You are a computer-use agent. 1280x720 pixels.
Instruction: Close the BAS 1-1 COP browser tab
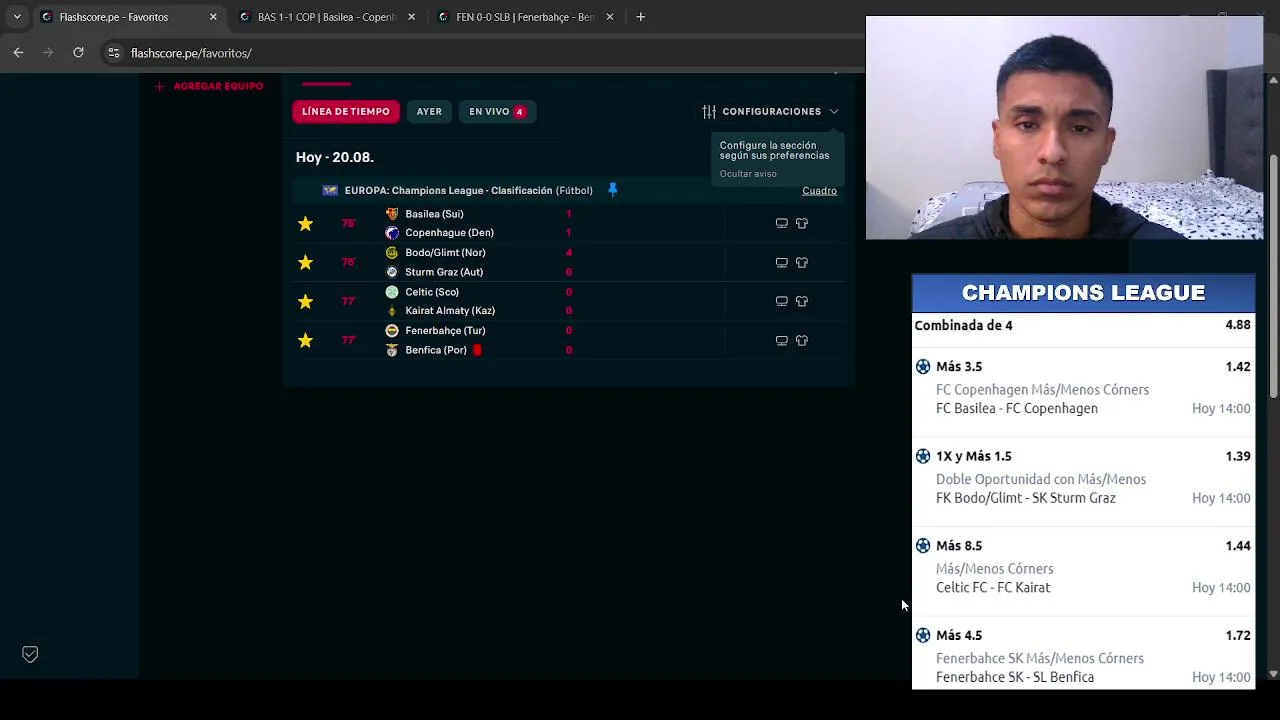[x=412, y=17]
